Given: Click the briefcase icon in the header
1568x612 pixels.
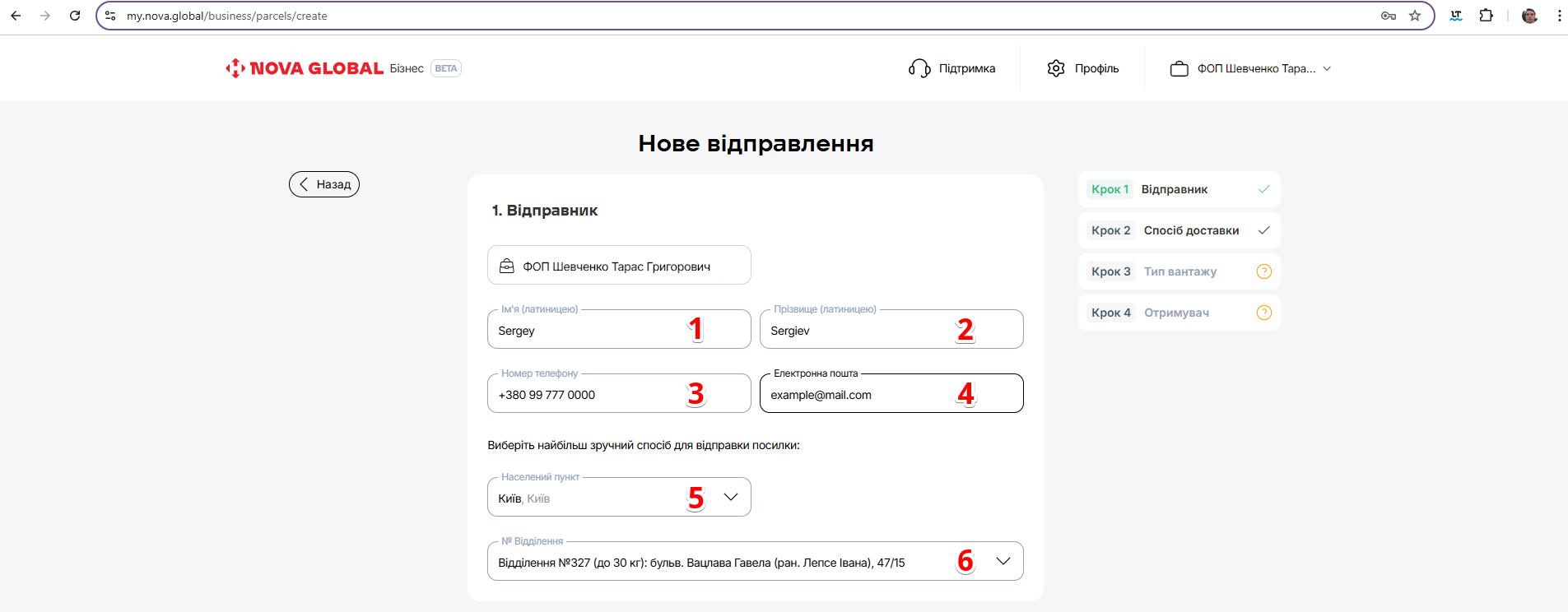Looking at the screenshot, I should 1179,69.
